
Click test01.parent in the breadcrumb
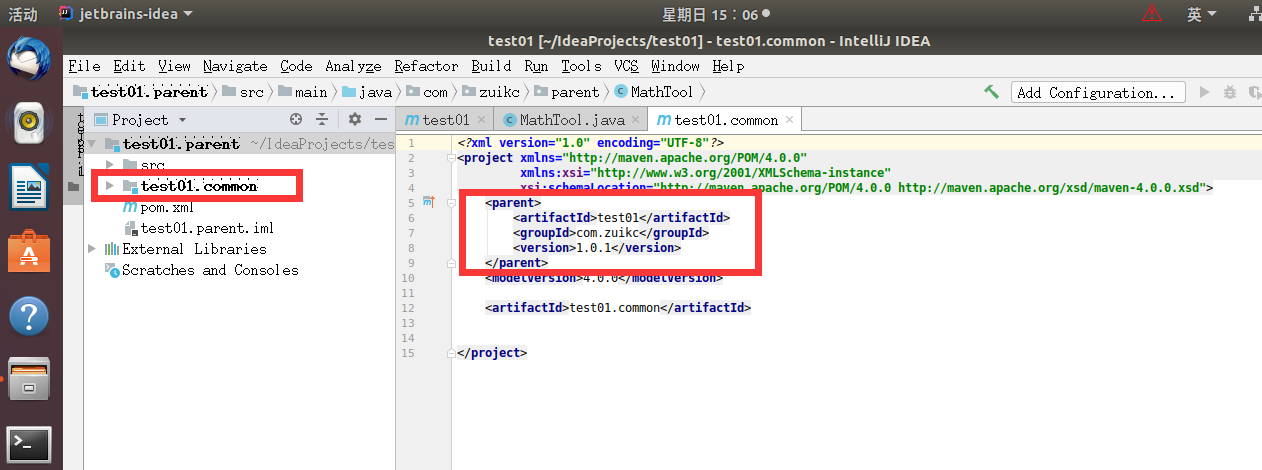tap(140, 92)
